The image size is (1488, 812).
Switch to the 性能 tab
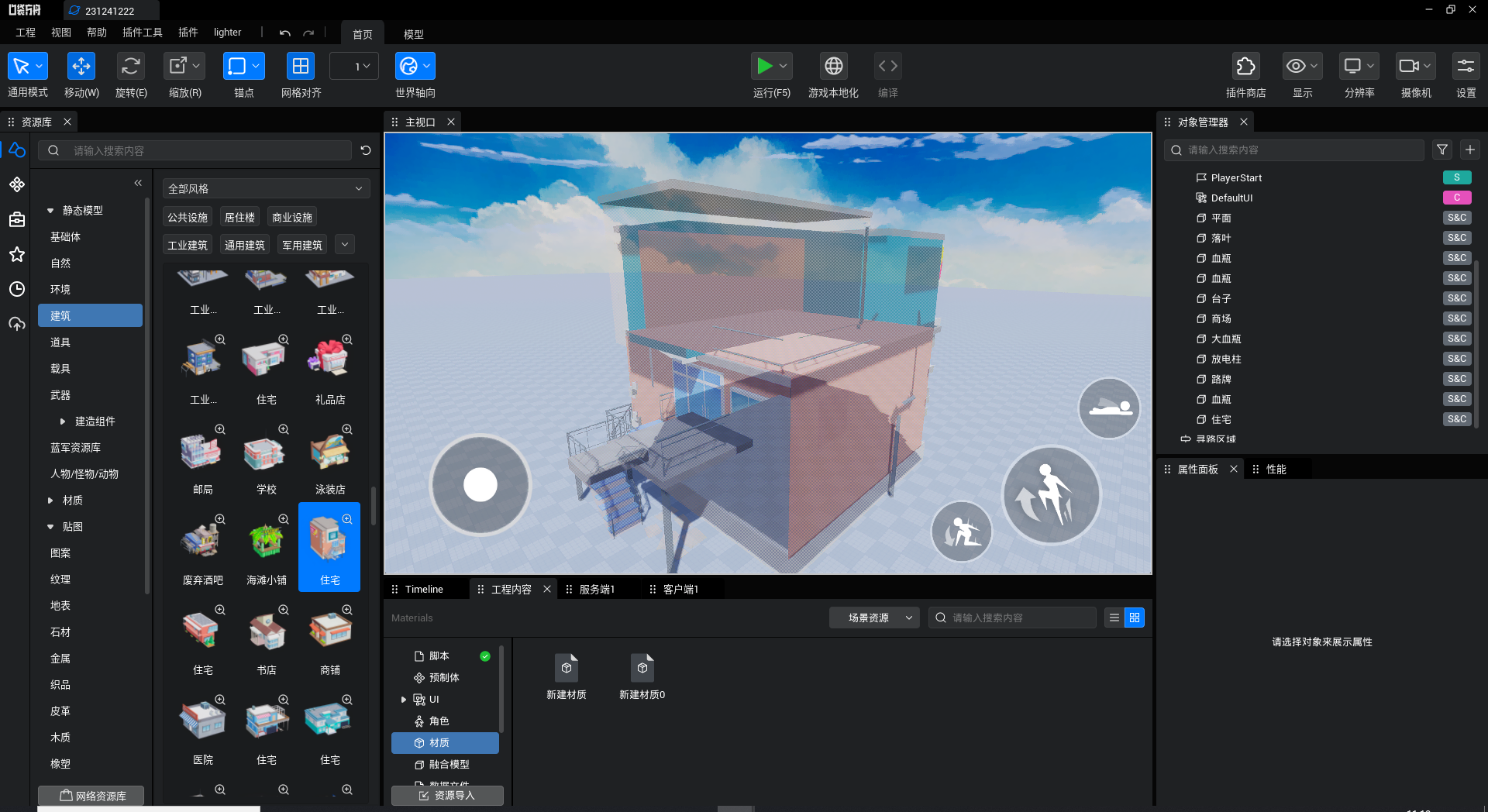(x=1276, y=469)
